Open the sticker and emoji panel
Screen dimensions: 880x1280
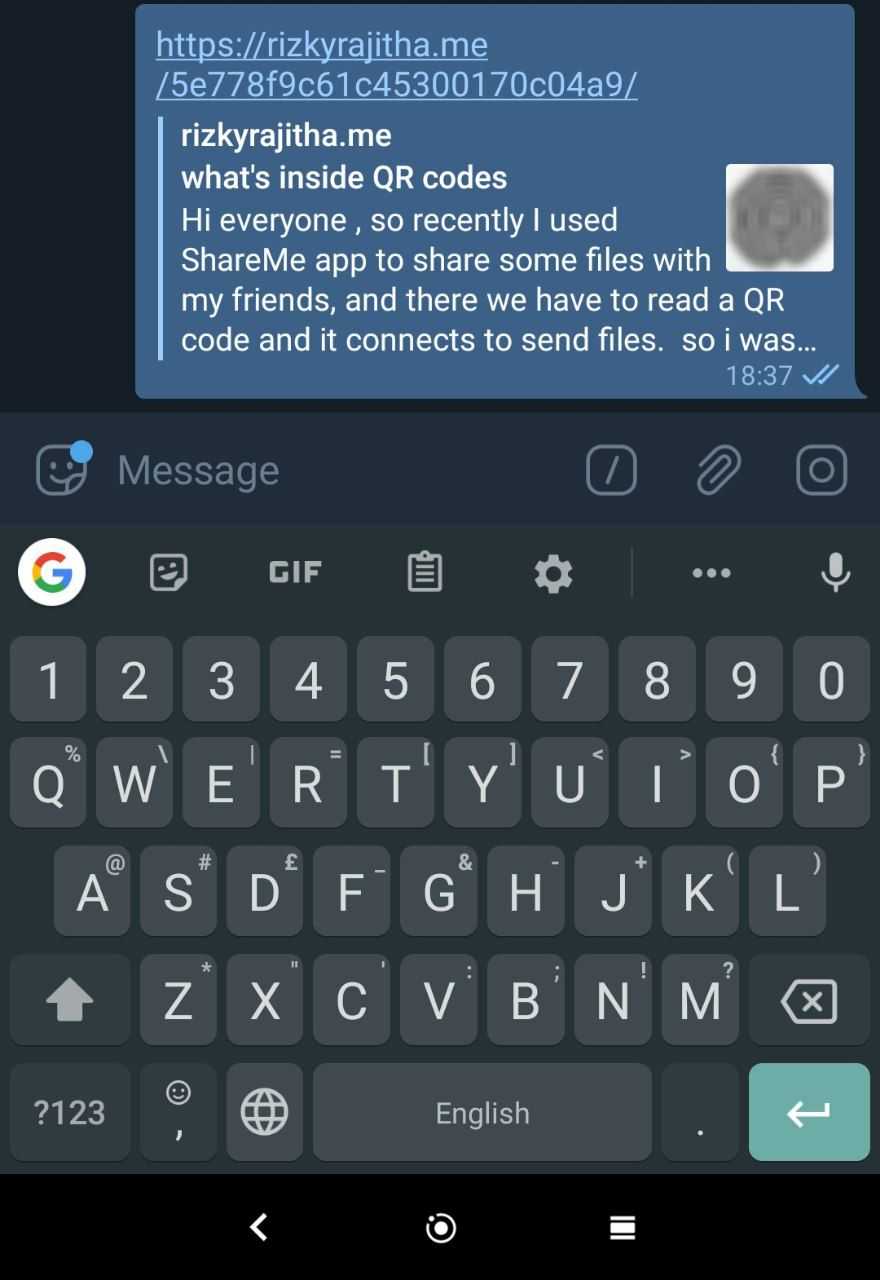tap(62, 469)
